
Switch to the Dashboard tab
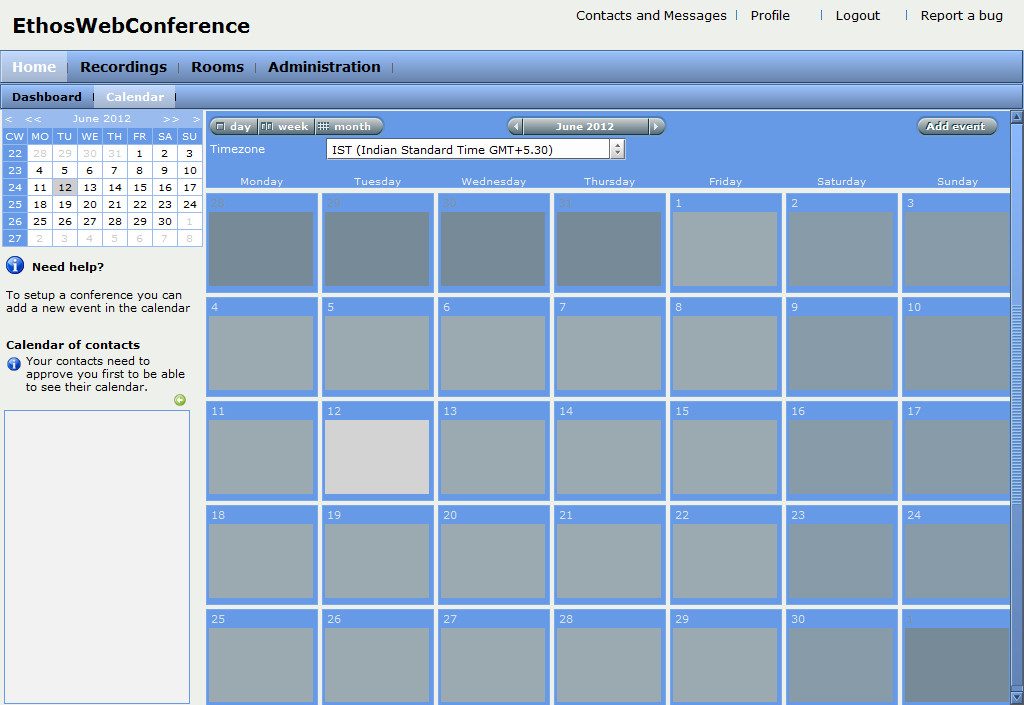coord(47,97)
